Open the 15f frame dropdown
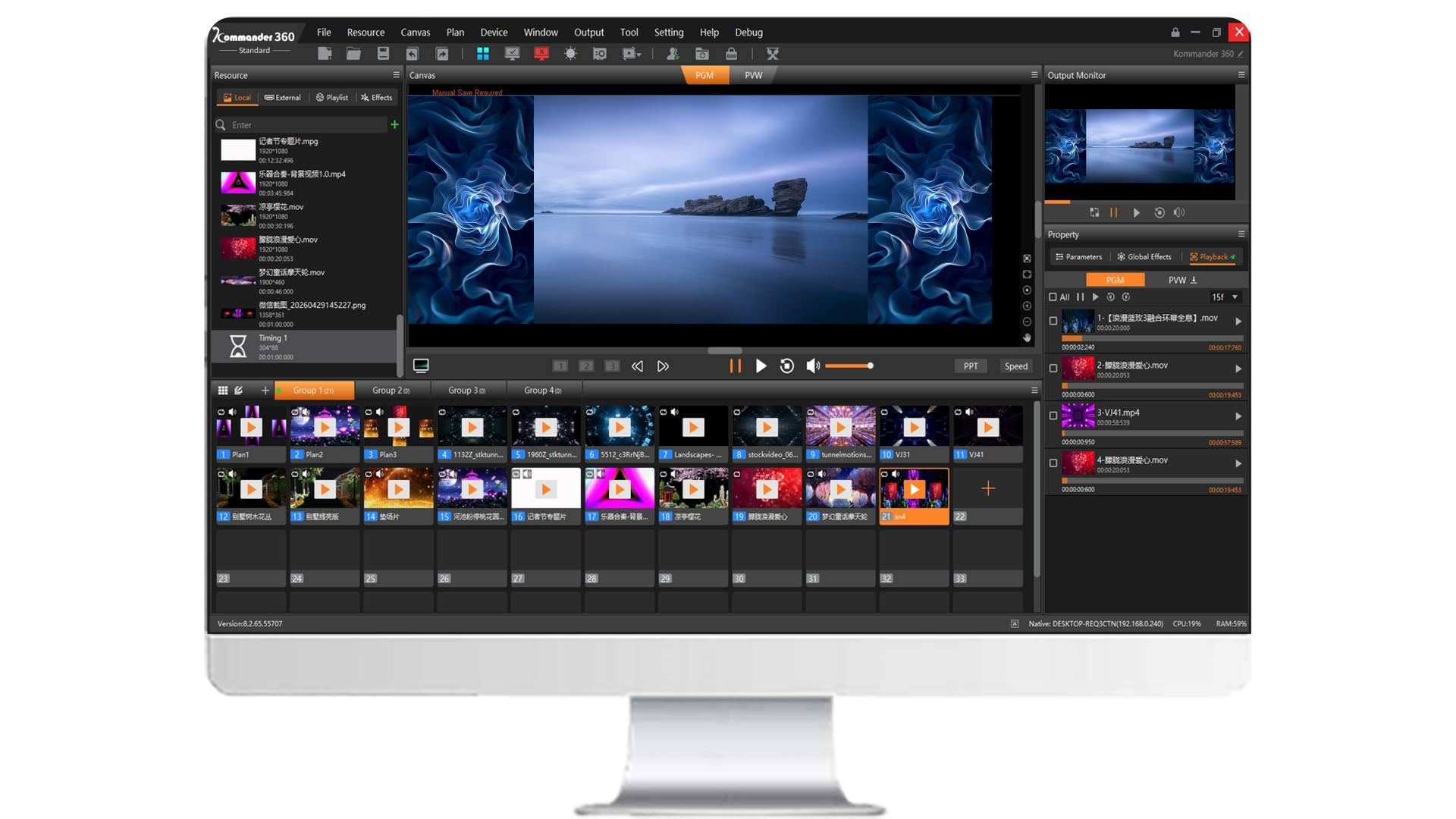This screenshot has width=1456, height=819. click(1225, 297)
